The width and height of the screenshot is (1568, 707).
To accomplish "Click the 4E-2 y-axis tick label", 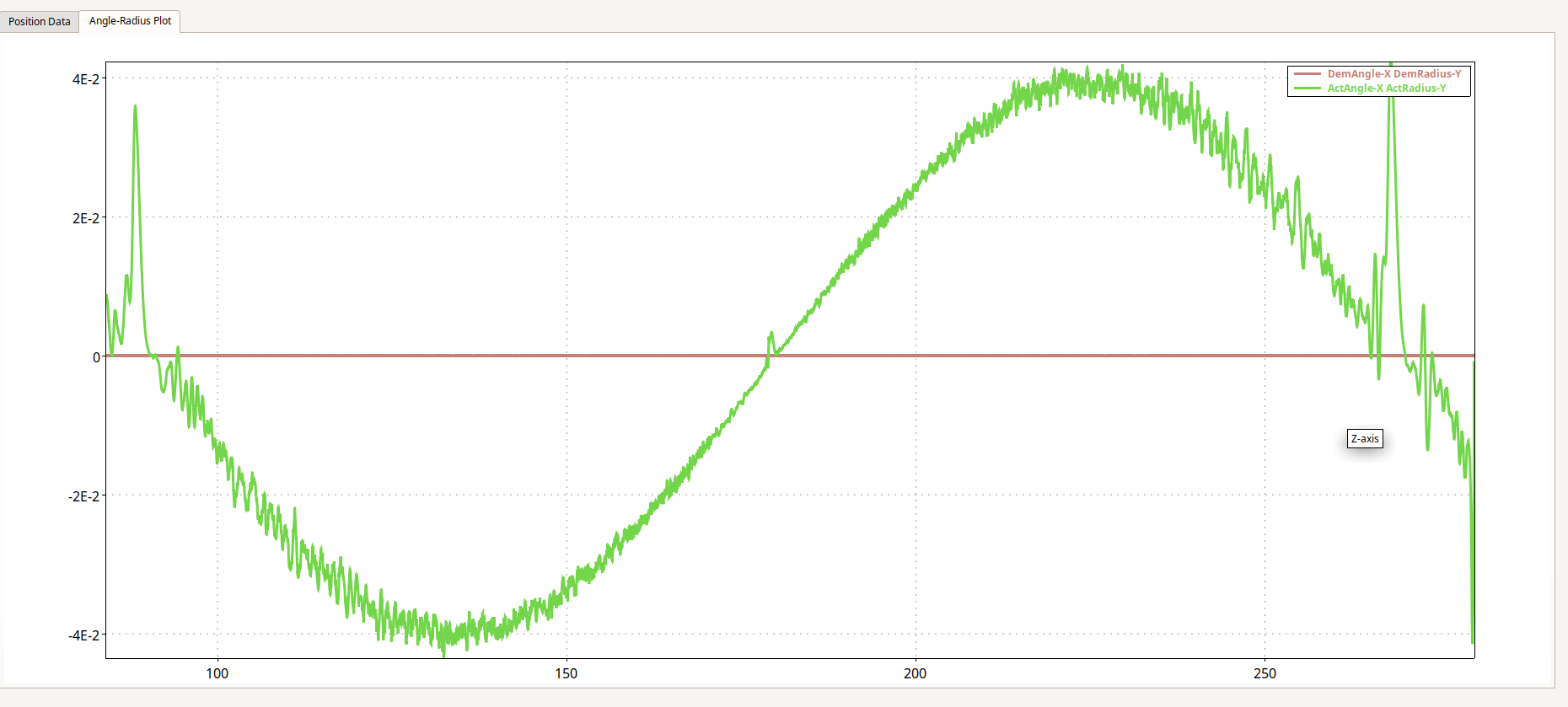I will point(85,79).
